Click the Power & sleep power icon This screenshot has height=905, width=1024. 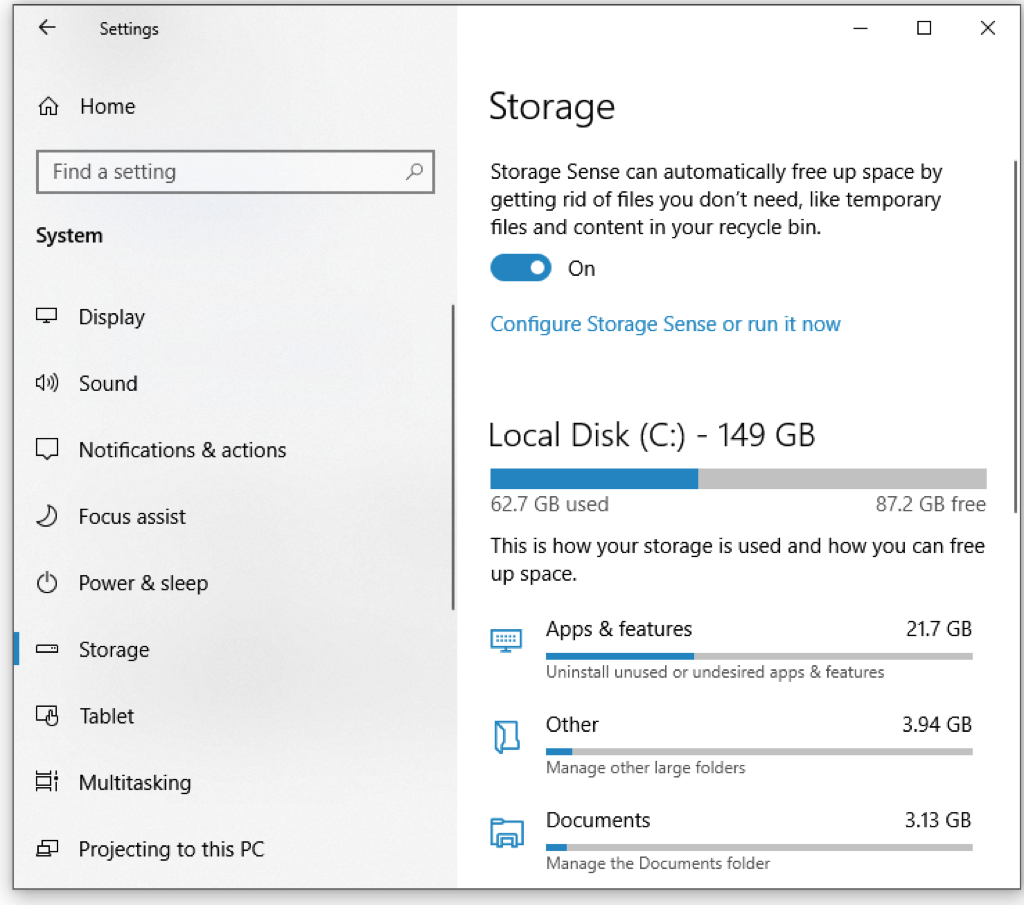point(46,582)
